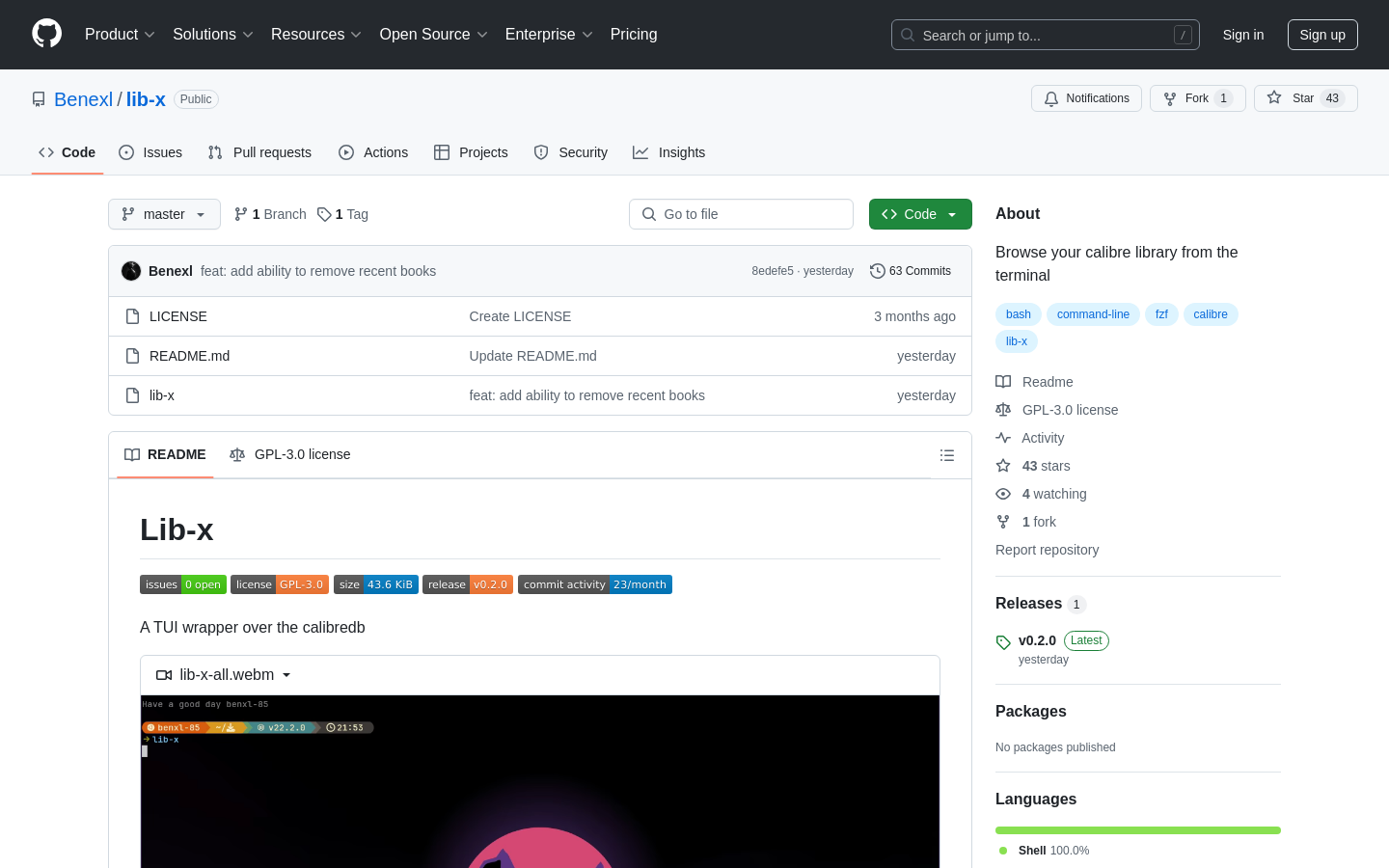Star the lib-x repository
This screenshot has width=1389, height=868.
click(1305, 98)
